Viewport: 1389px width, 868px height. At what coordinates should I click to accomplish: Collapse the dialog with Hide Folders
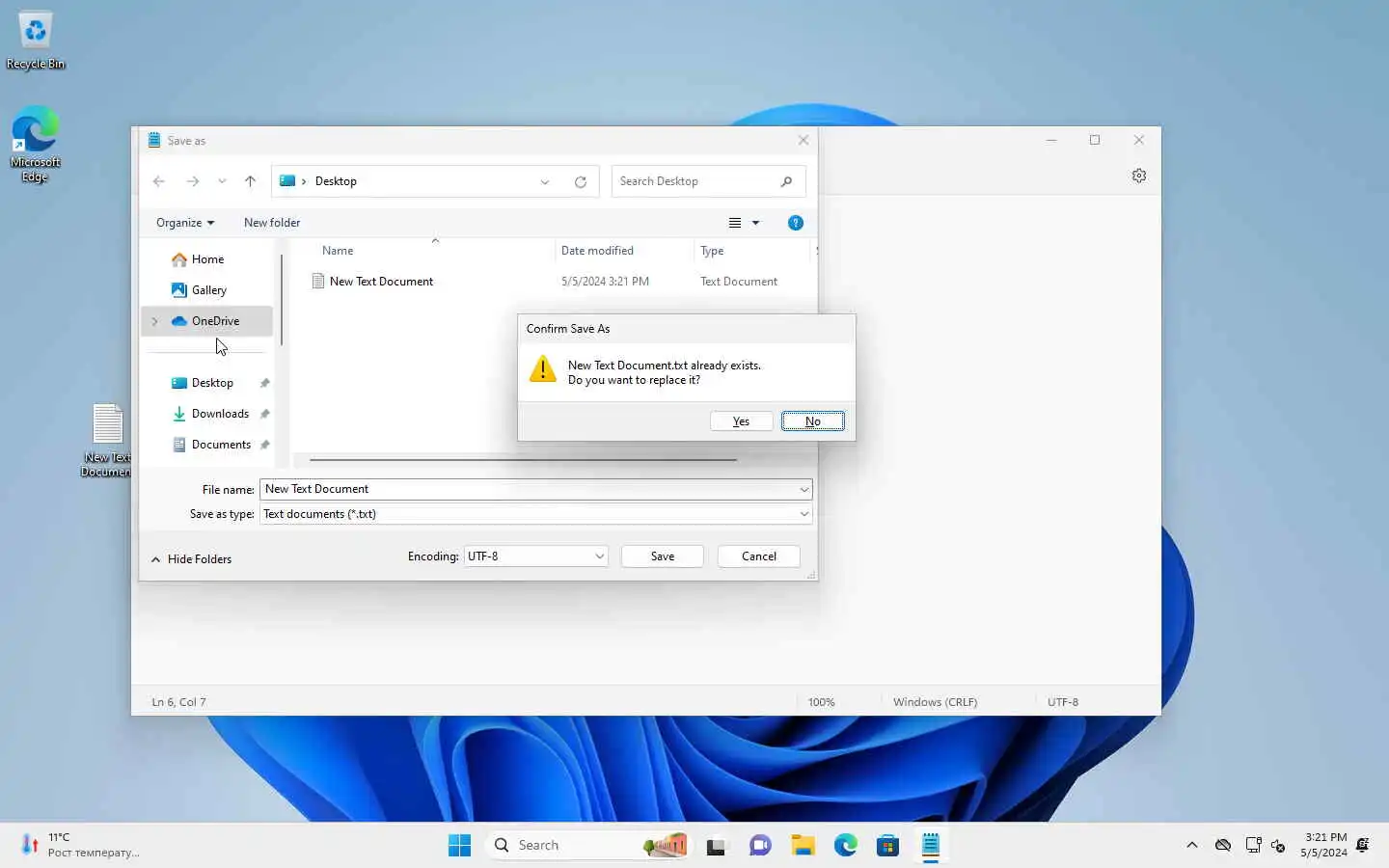pyautogui.click(x=191, y=559)
